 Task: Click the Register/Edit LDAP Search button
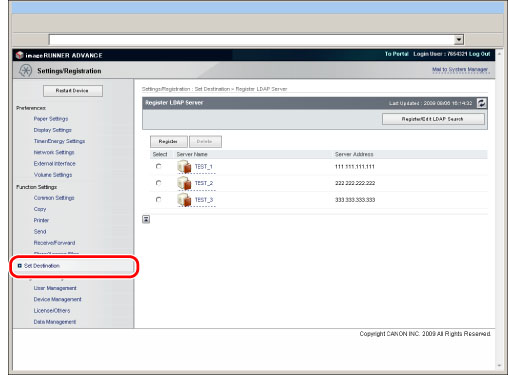pyautogui.click(x=433, y=119)
